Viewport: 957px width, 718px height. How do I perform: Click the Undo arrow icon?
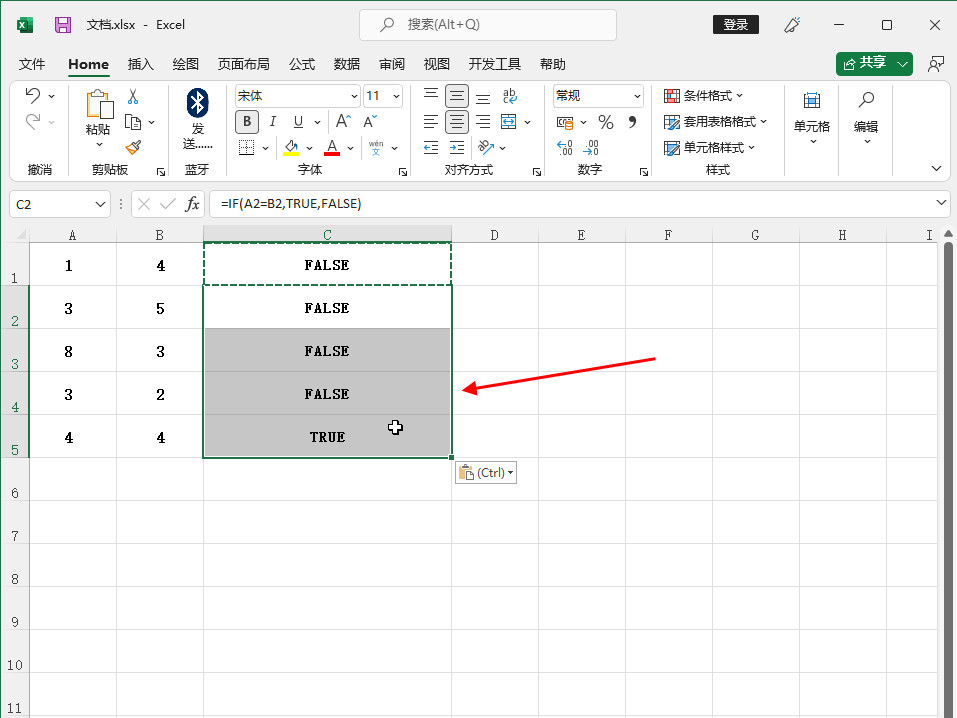(x=33, y=95)
